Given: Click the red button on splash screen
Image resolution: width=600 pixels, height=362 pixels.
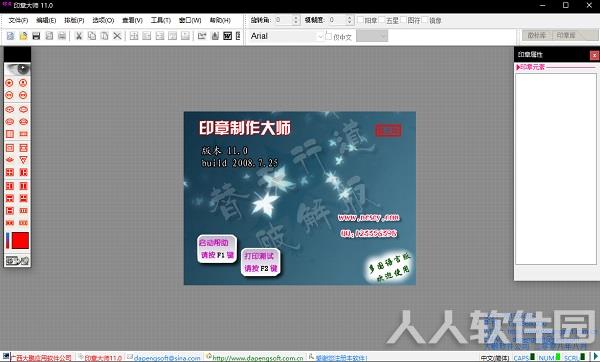Looking at the screenshot, I should tap(389, 130).
